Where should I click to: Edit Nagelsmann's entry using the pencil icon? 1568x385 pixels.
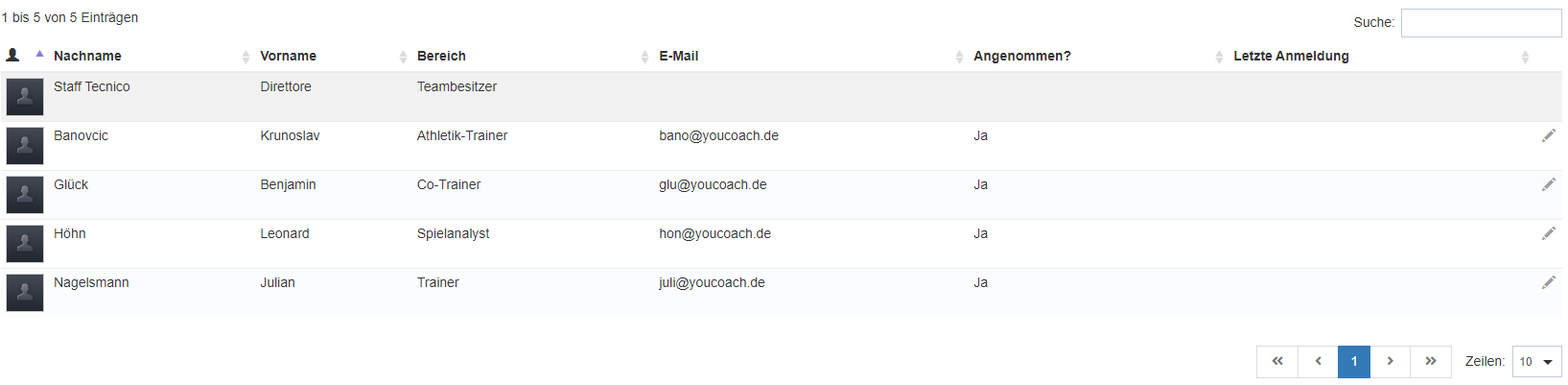click(x=1548, y=282)
